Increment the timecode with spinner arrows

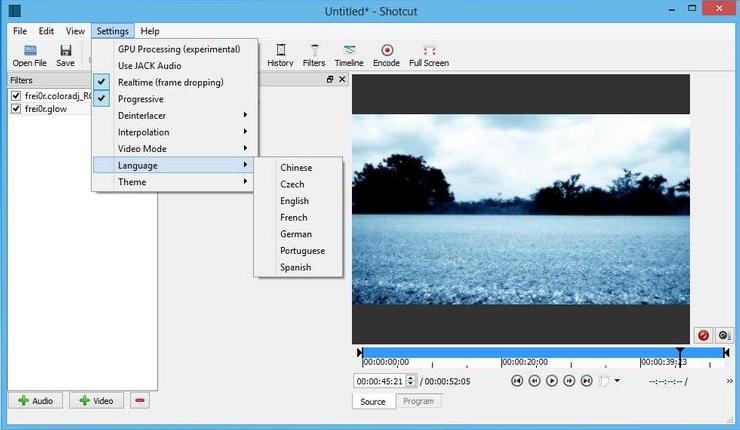click(411, 380)
